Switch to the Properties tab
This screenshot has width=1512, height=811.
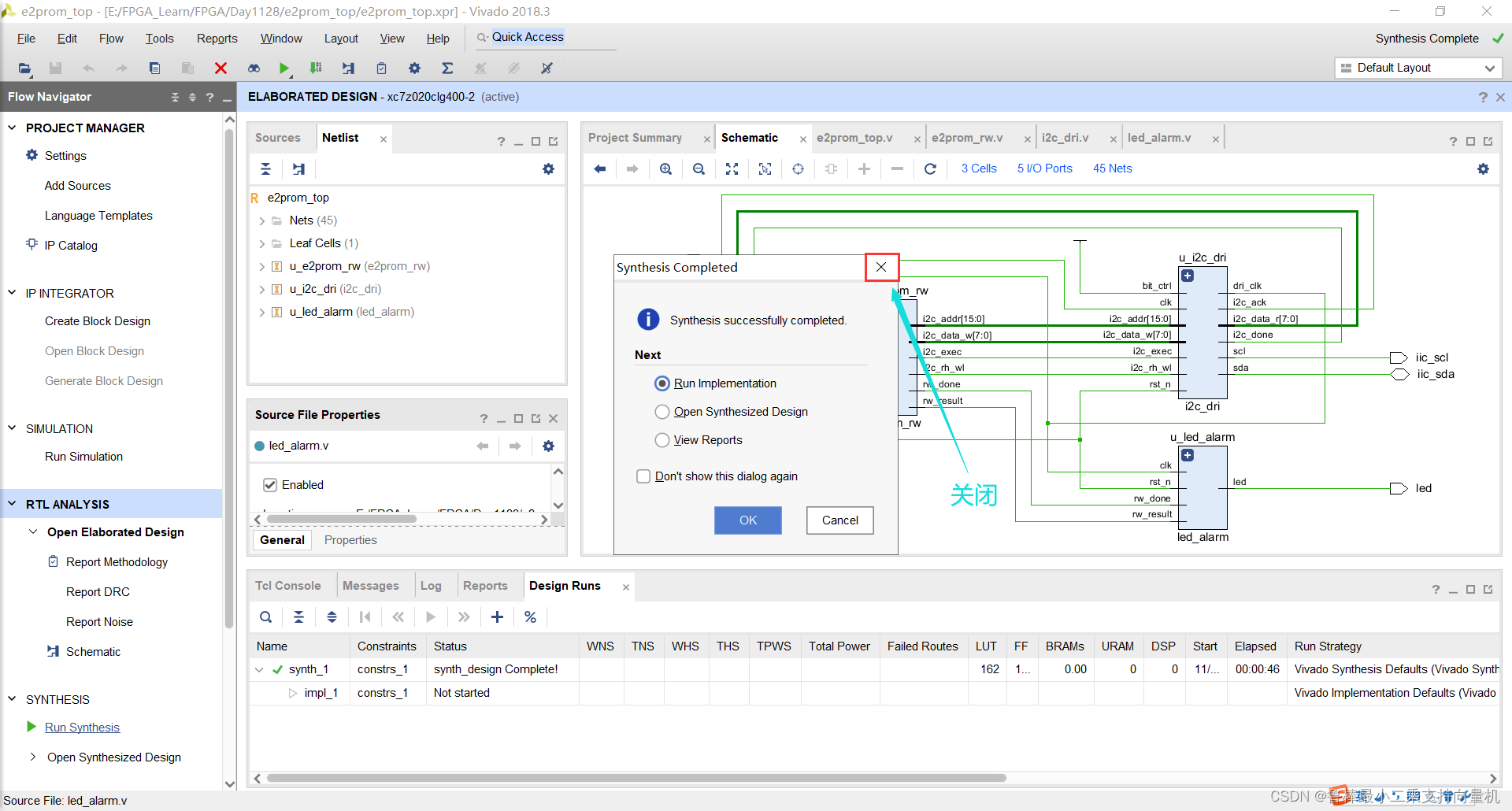(x=350, y=540)
